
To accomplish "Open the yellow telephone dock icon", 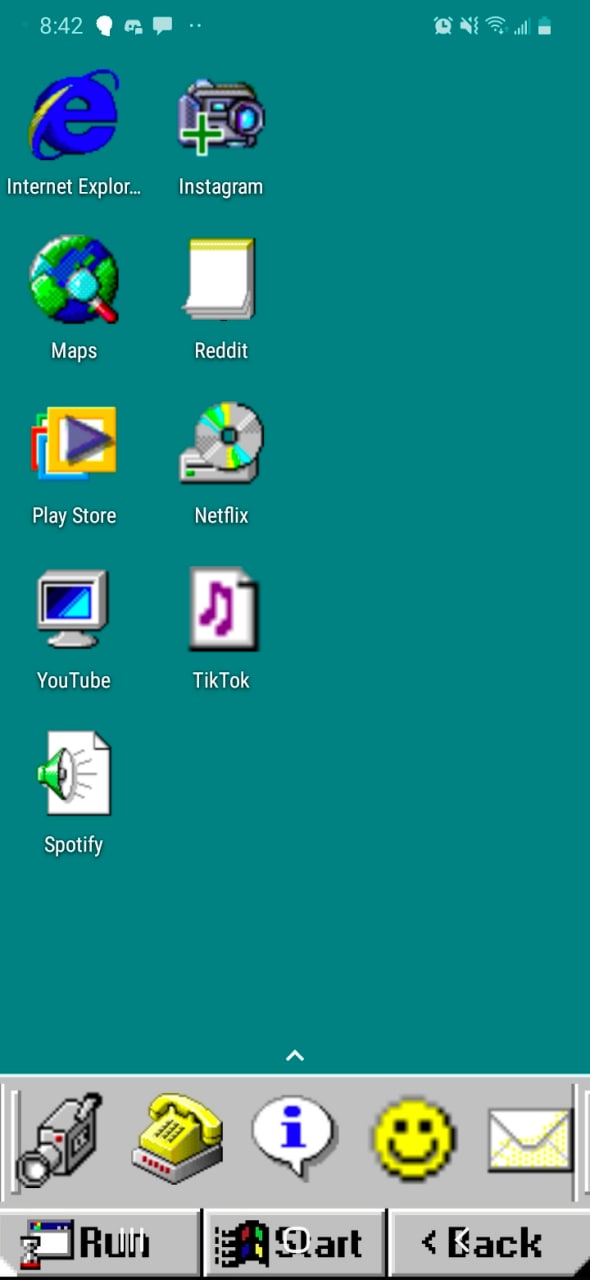I will click(x=177, y=1139).
